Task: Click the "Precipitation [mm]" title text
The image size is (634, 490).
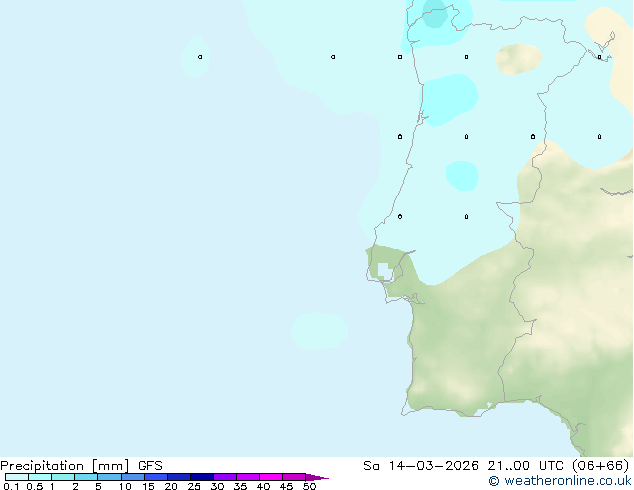Action: pyautogui.click(x=64, y=466)
